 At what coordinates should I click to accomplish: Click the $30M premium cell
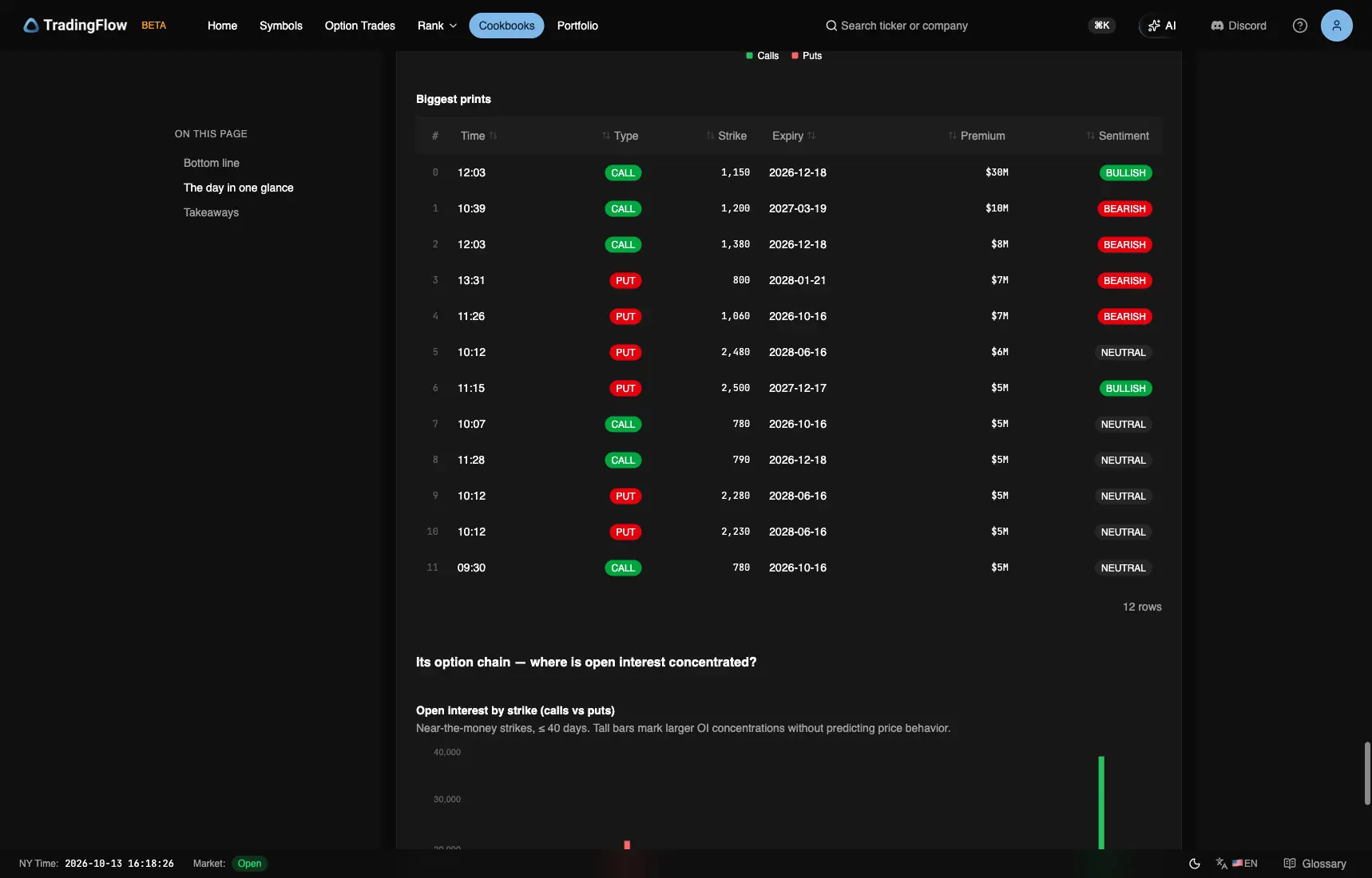(x=997, y=172)
